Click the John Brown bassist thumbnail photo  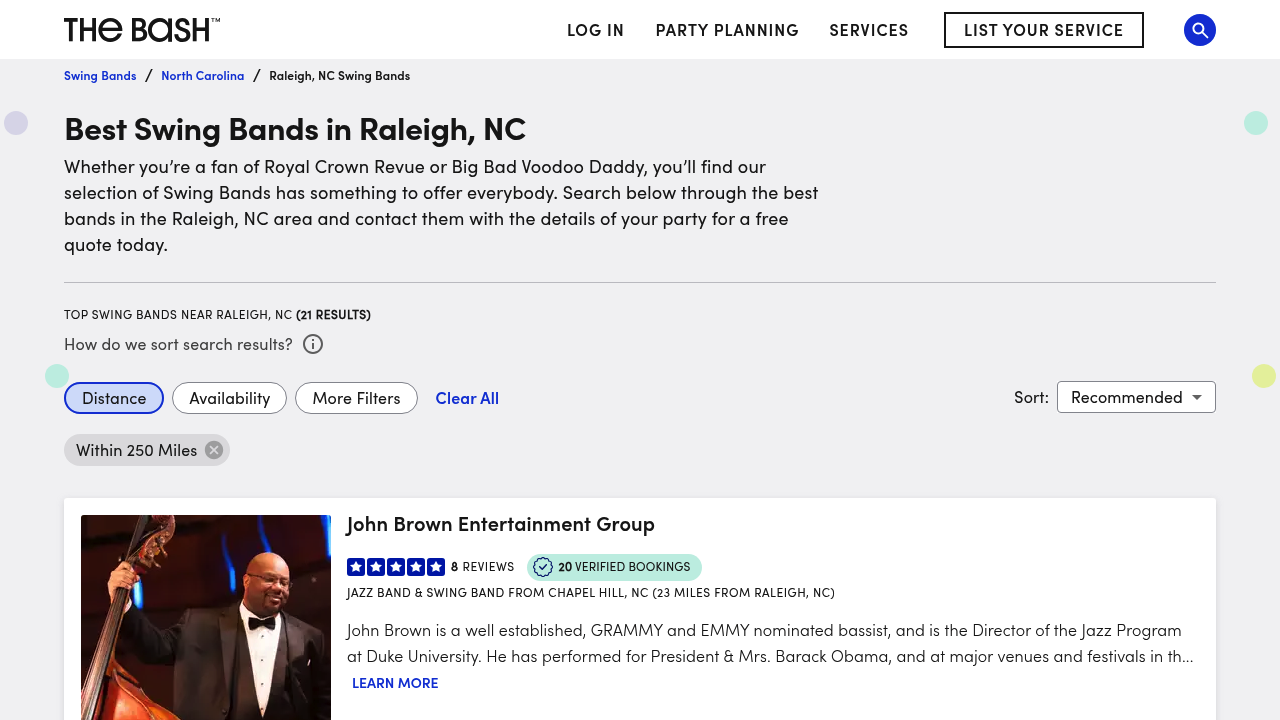[206, 616]
